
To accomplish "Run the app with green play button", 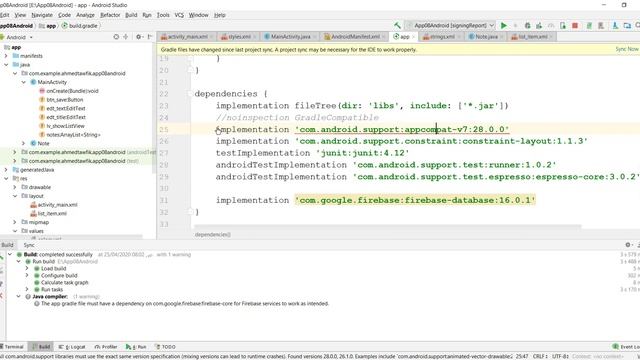I will 504,25.
